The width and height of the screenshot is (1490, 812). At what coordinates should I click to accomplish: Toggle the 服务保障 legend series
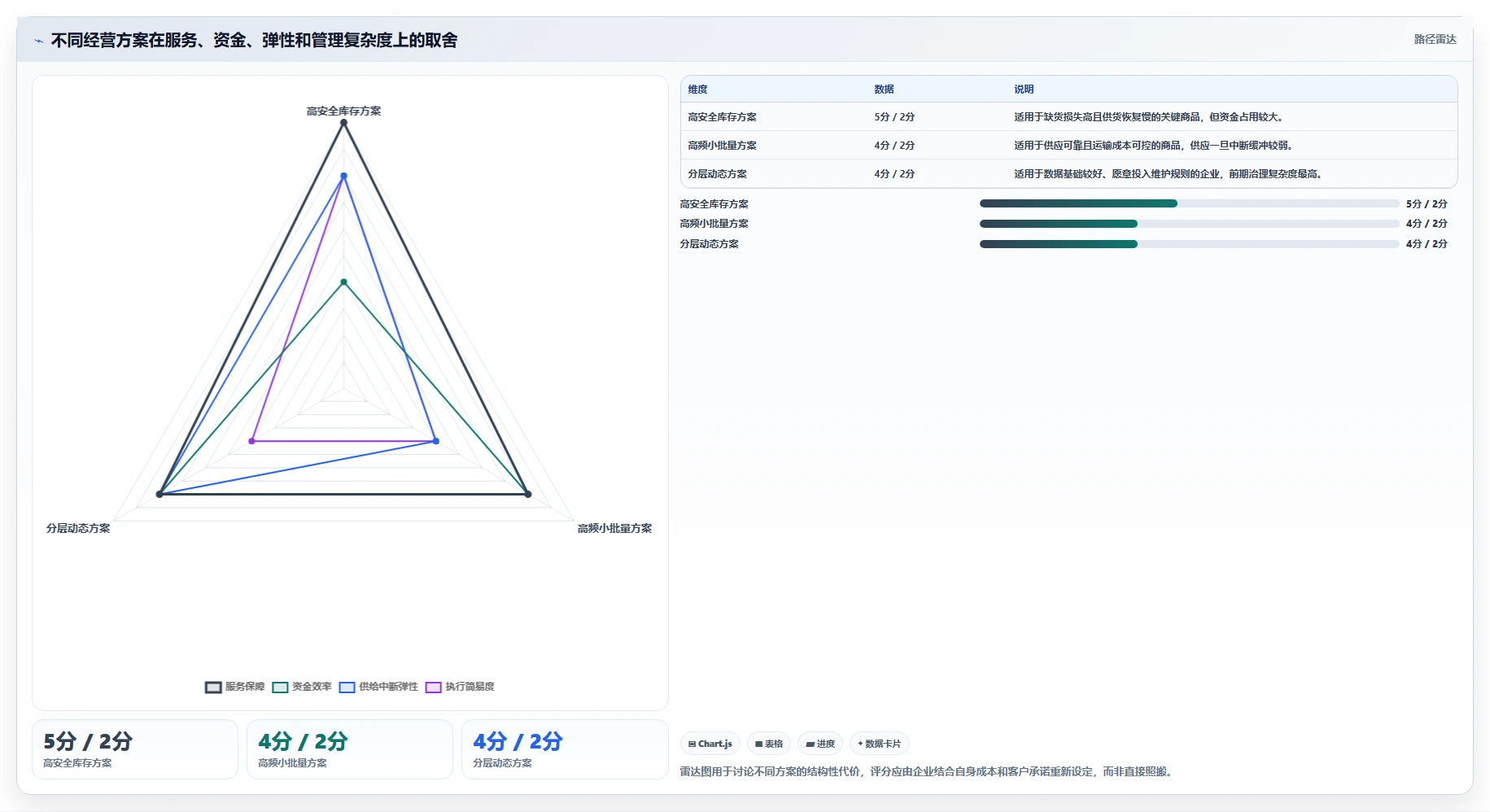pyautogui.click(x=235, y=687)
